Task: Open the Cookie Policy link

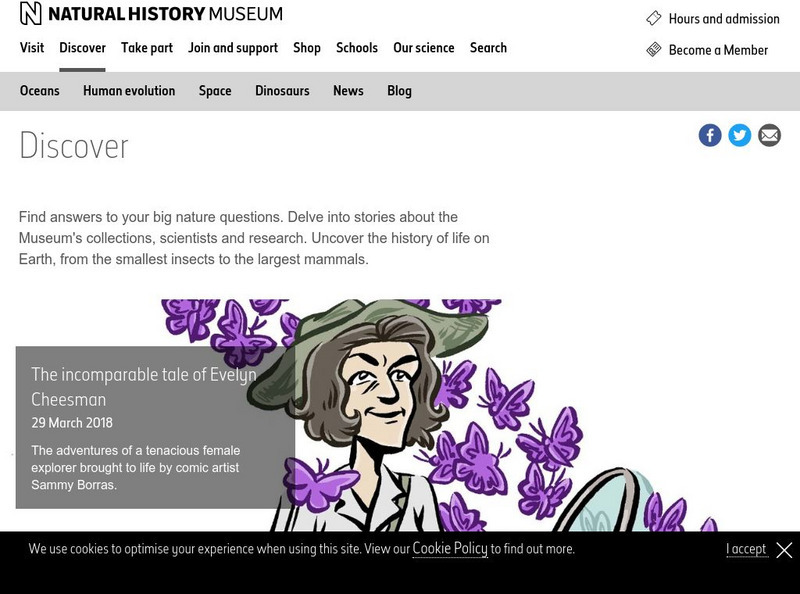Action: (450, 549)
